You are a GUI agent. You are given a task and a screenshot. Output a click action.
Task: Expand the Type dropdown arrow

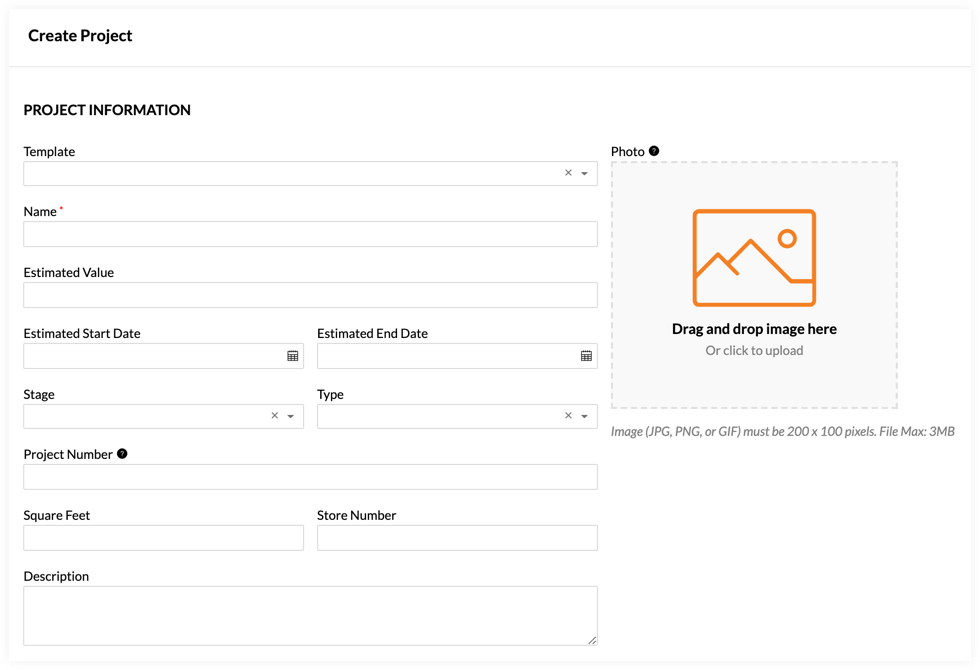(585, 417)
